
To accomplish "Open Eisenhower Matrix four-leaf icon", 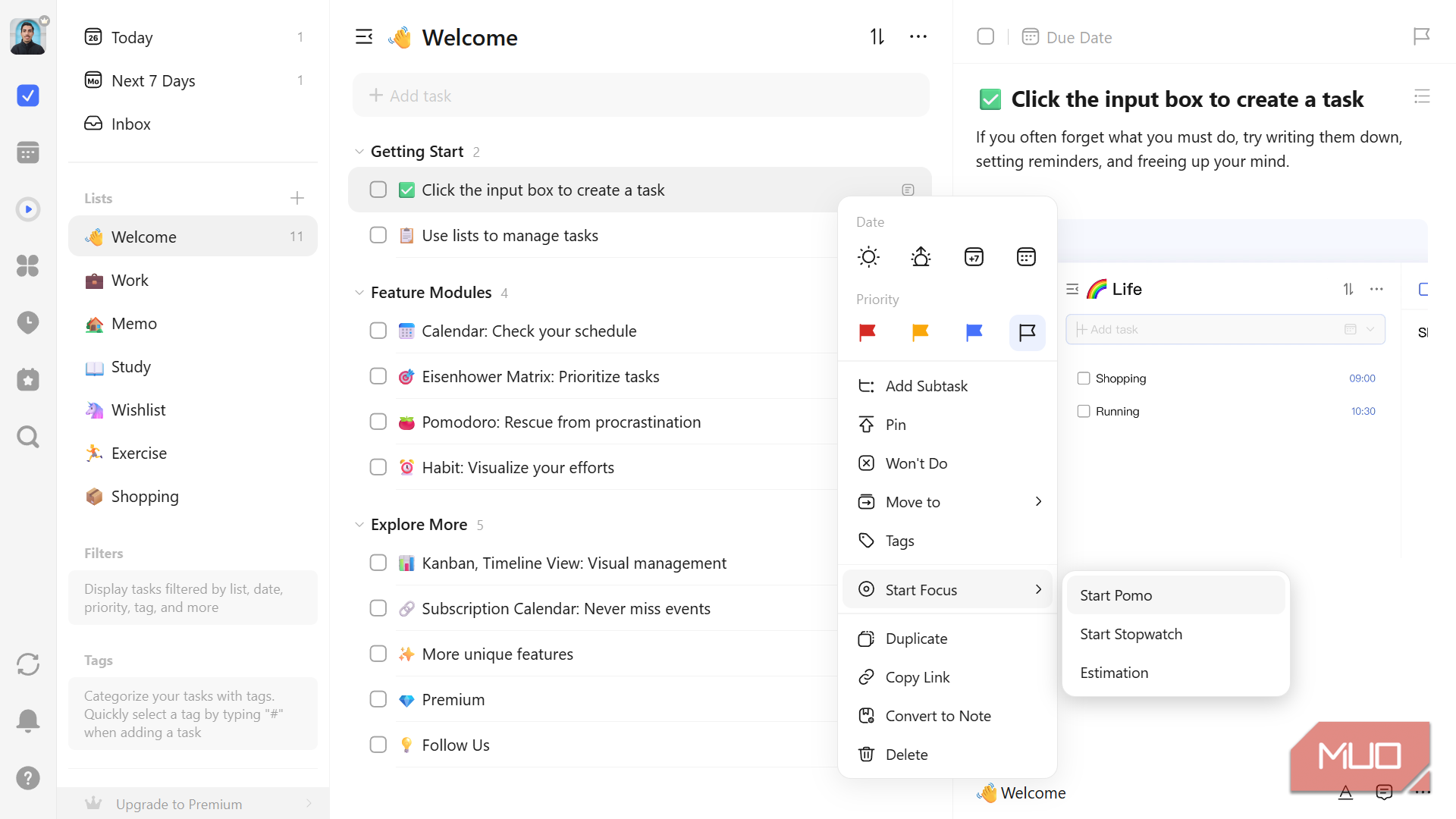I will coord(28,266).
